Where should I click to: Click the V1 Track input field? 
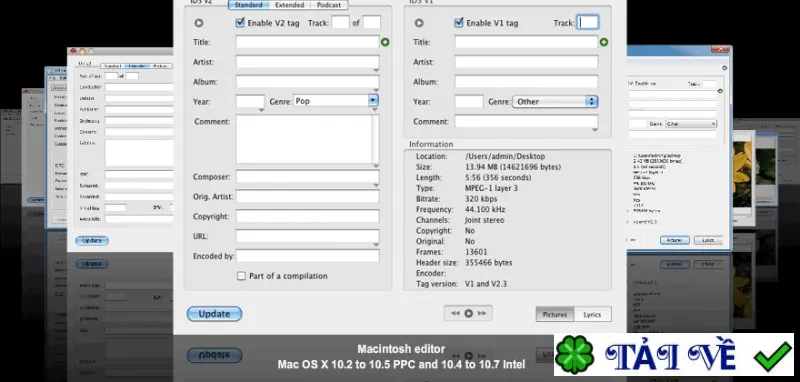[587, 22]
